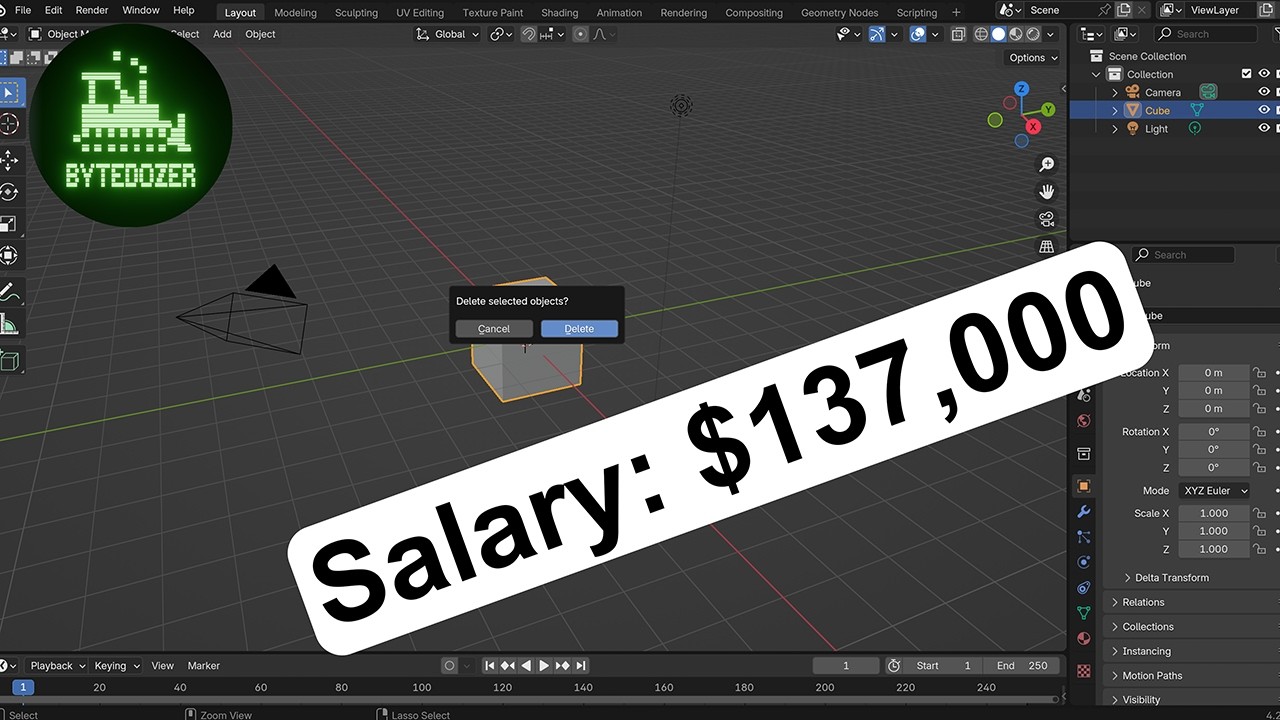Hide the Light via eye icon

pyautogui.click(x=1264, y=128)
